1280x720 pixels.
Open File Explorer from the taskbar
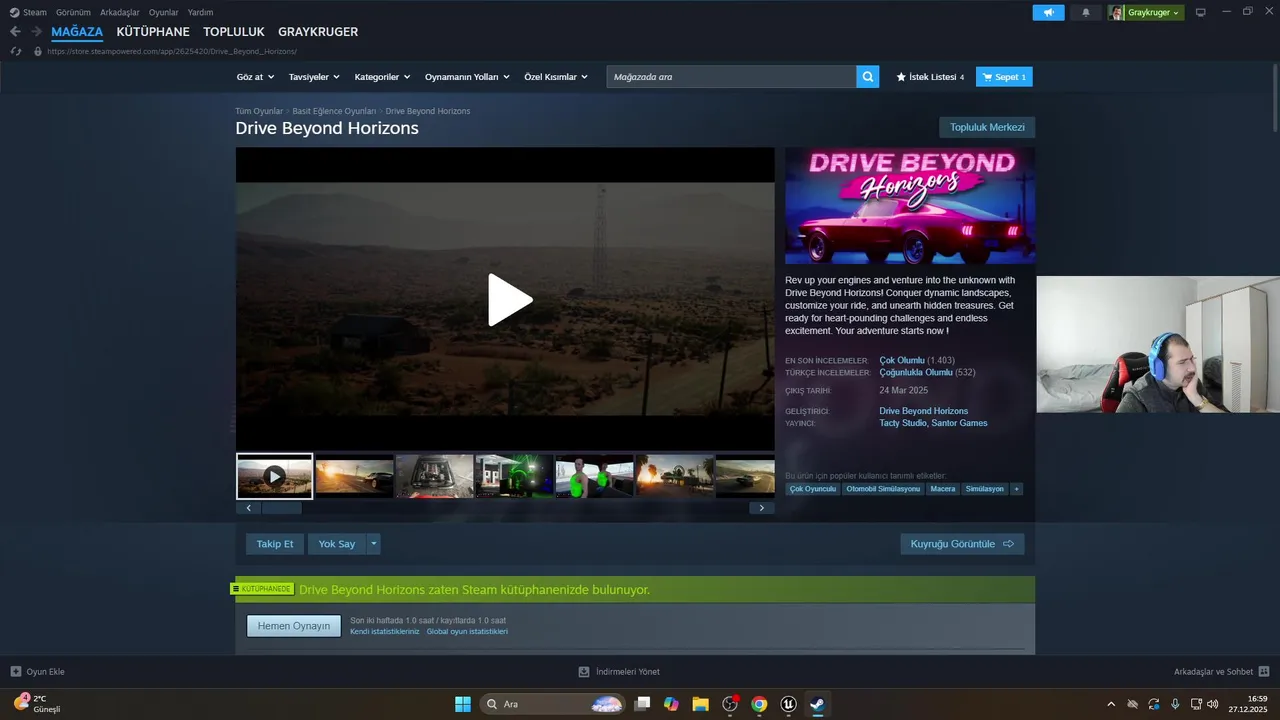[700, 704]
